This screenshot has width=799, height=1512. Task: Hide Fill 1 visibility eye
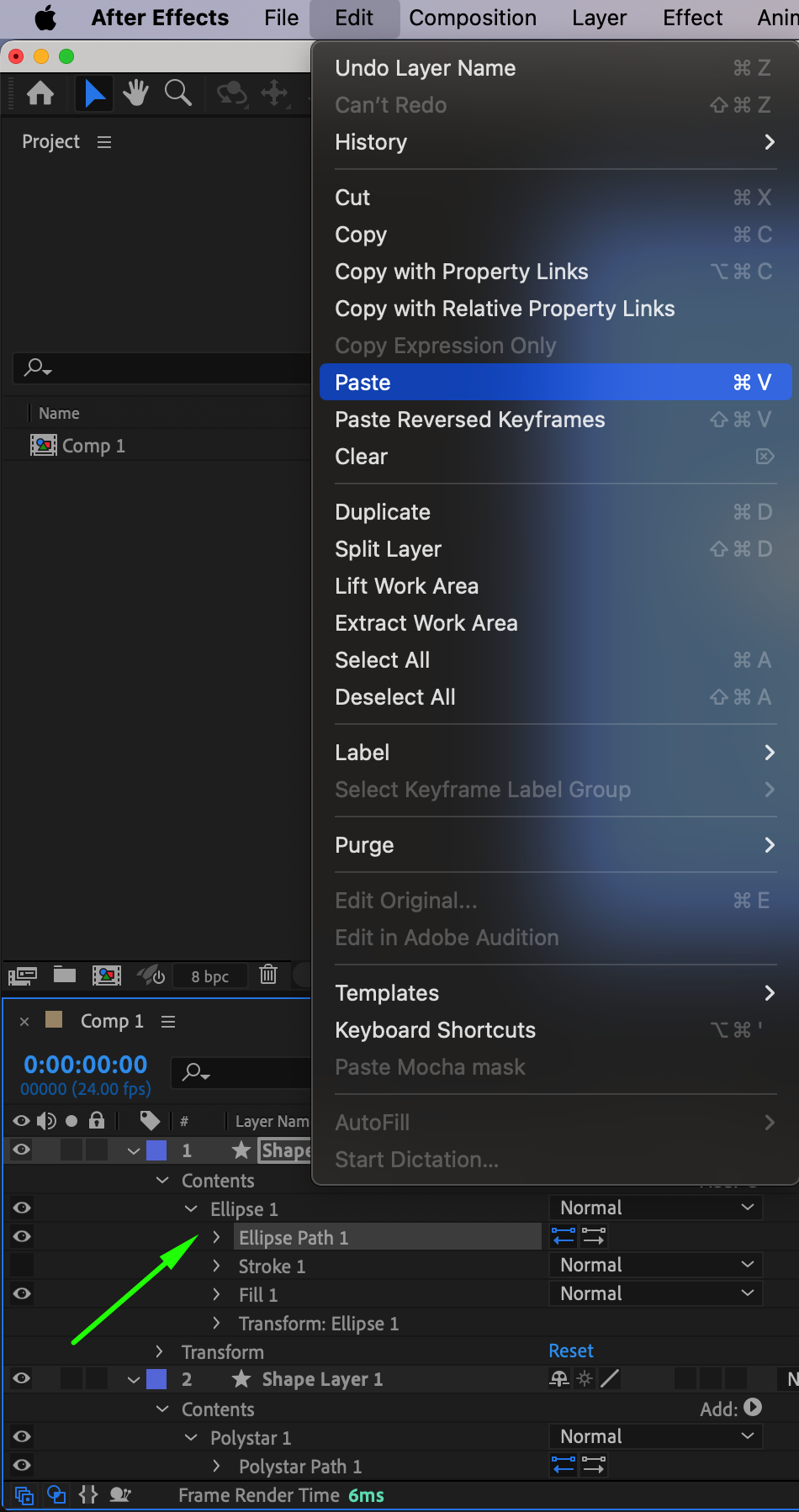pos(22,1293)
